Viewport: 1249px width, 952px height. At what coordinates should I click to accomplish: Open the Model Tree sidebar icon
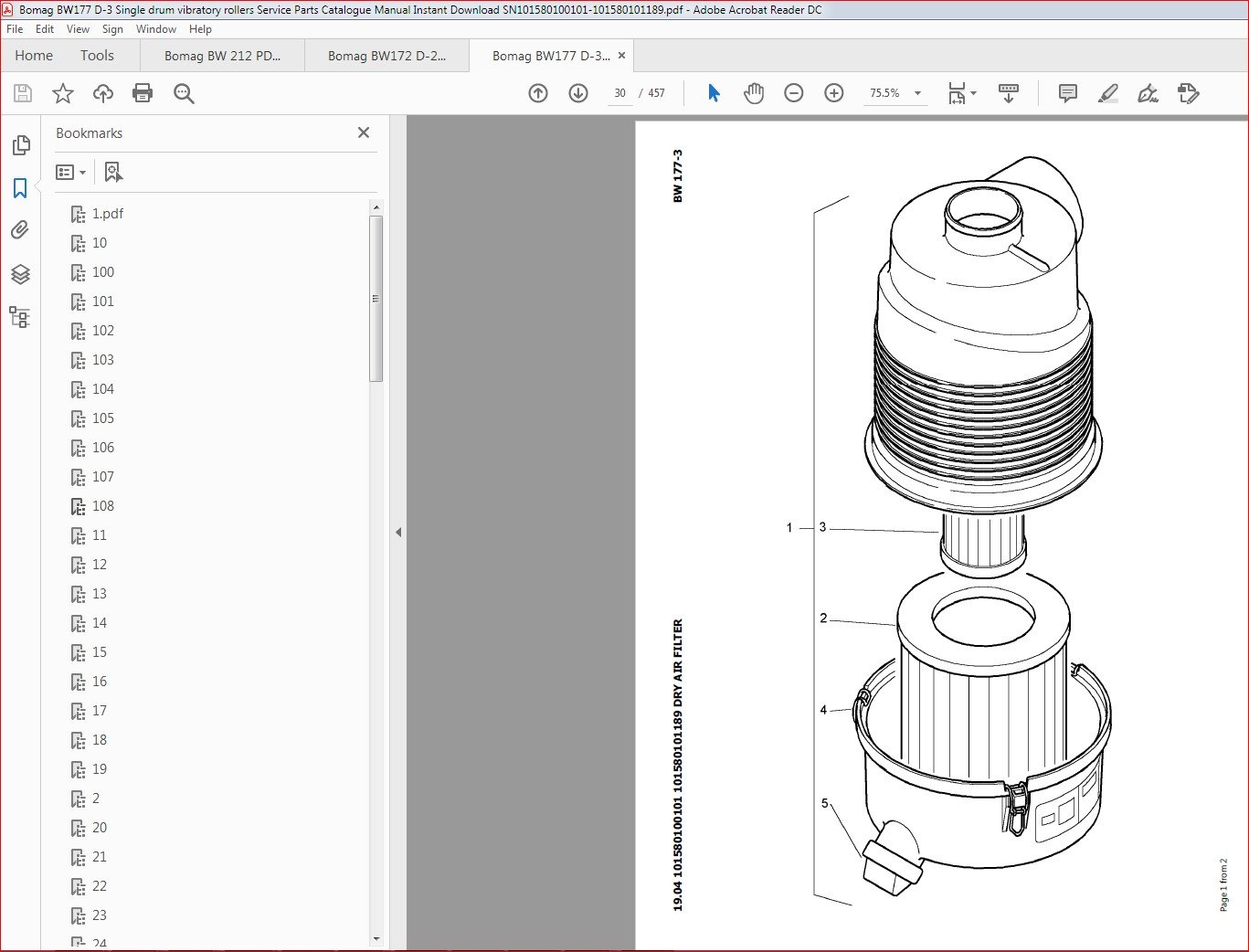coord(20,317)
